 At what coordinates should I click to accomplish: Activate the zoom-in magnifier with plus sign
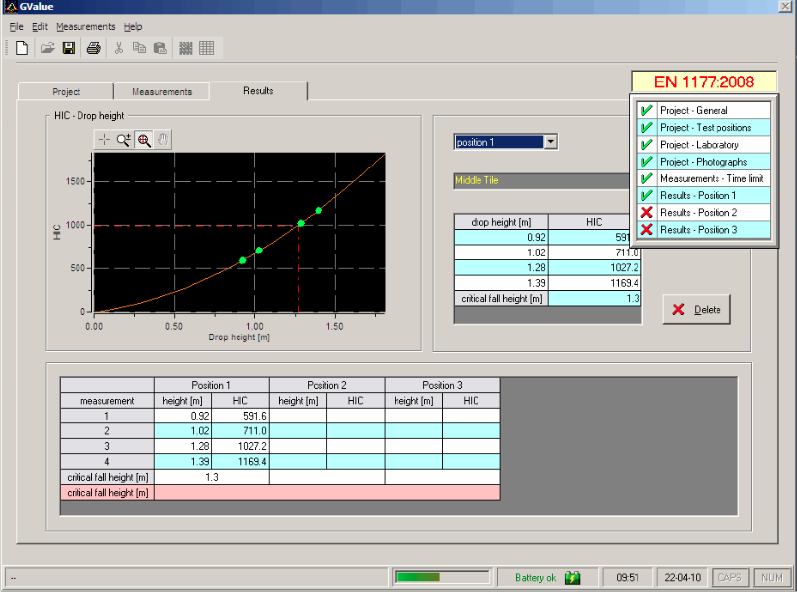(124, 140)
